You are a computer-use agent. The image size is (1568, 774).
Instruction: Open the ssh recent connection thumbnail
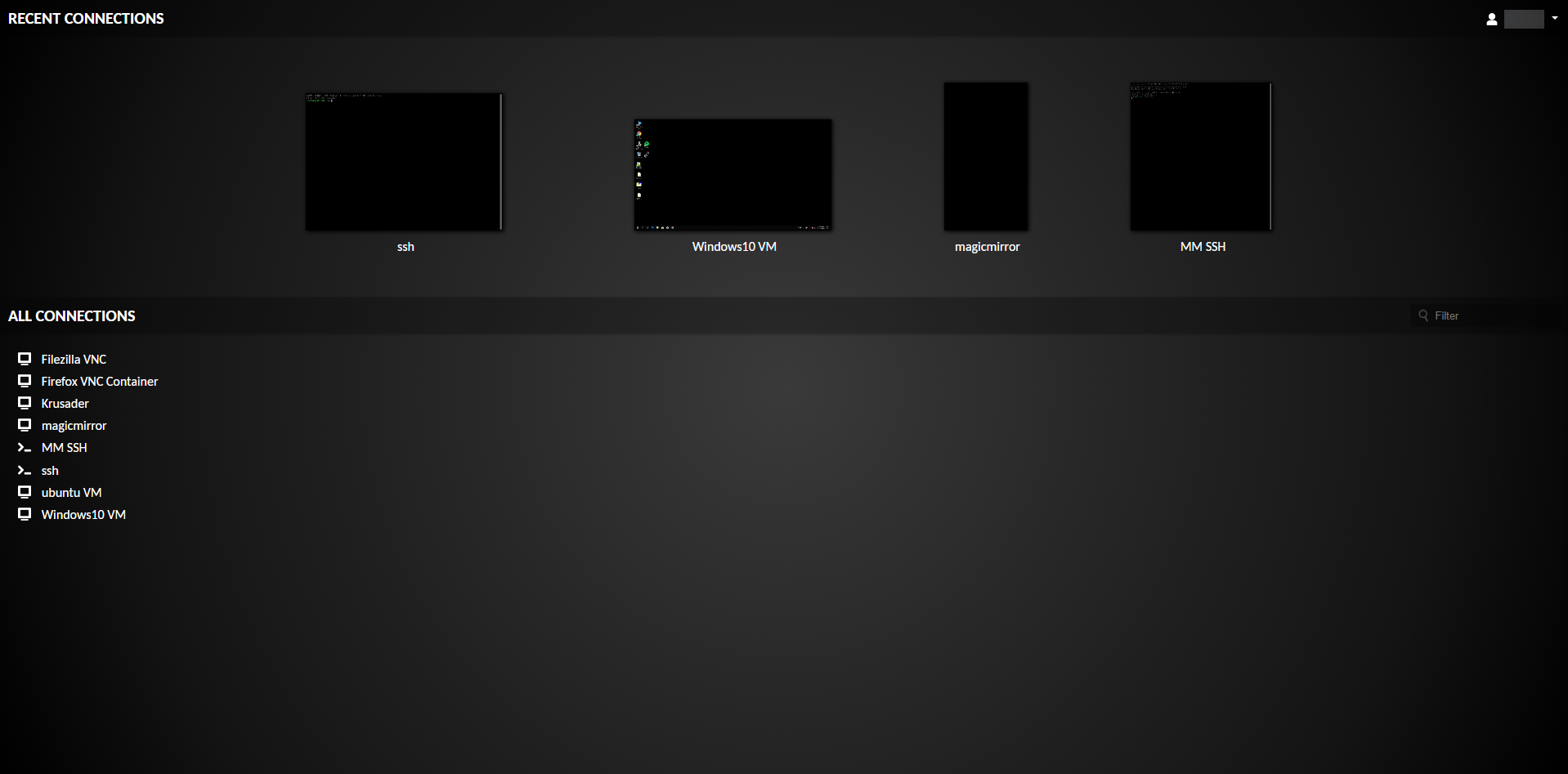click(x=404, y=161)
